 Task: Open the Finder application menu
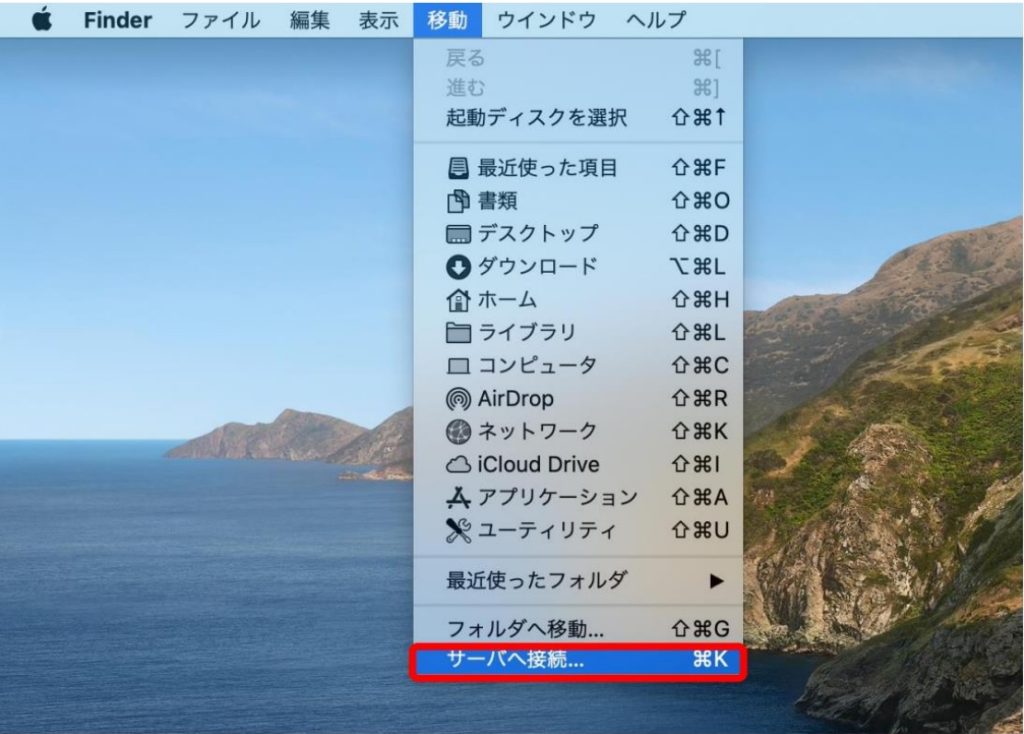click(118, 20)
